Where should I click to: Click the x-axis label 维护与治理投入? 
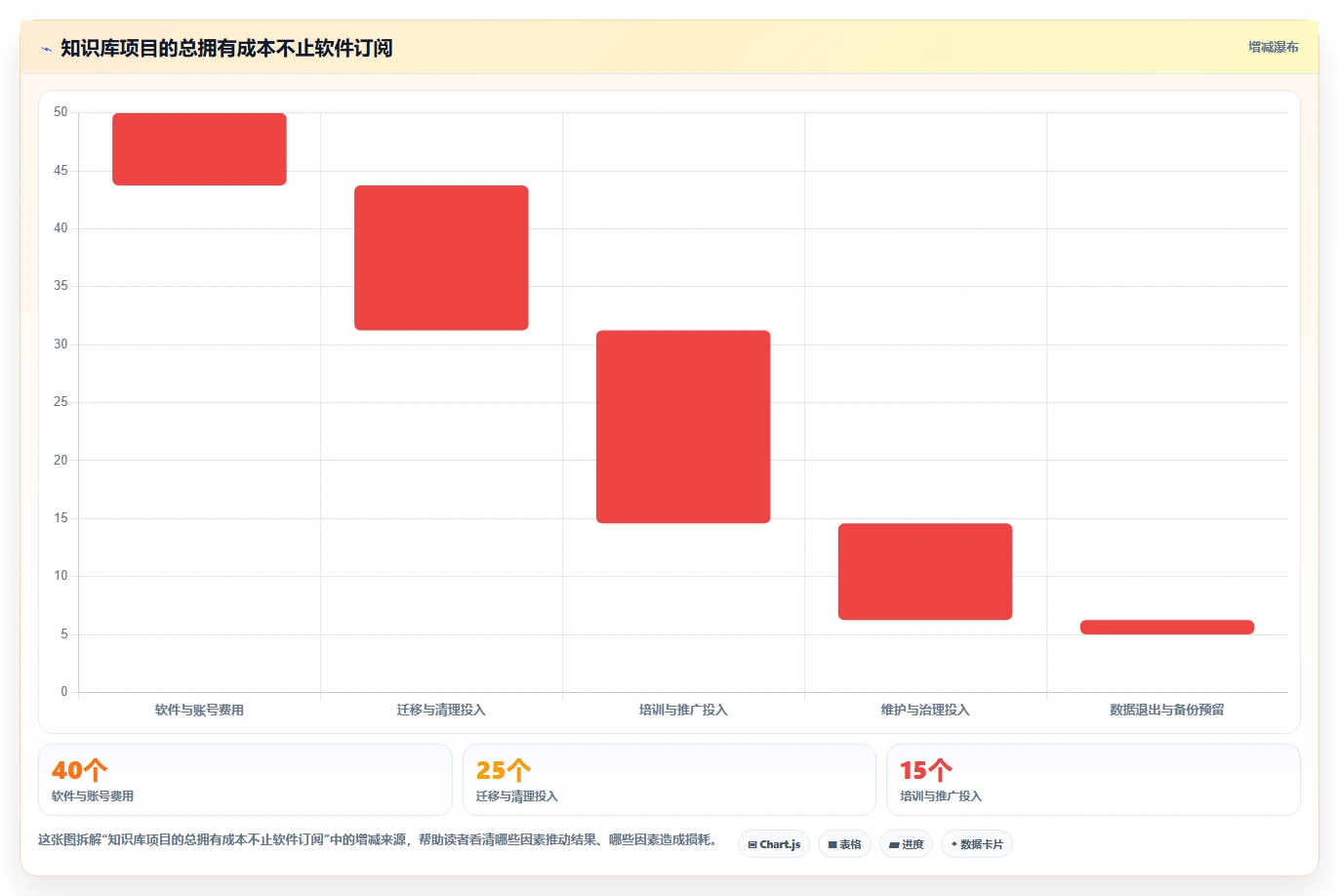[x=925, y=711]
